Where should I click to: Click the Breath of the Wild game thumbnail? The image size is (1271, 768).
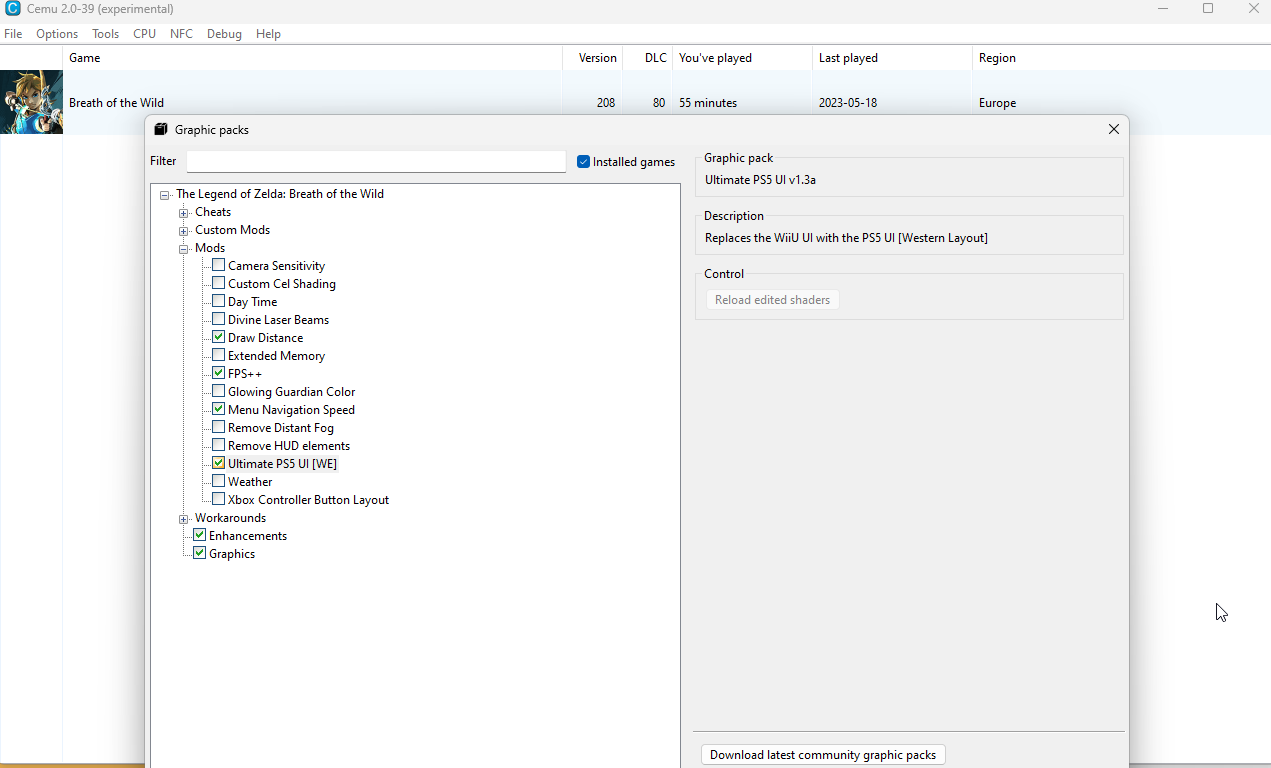pyautogui.click(x=31, y=102)
